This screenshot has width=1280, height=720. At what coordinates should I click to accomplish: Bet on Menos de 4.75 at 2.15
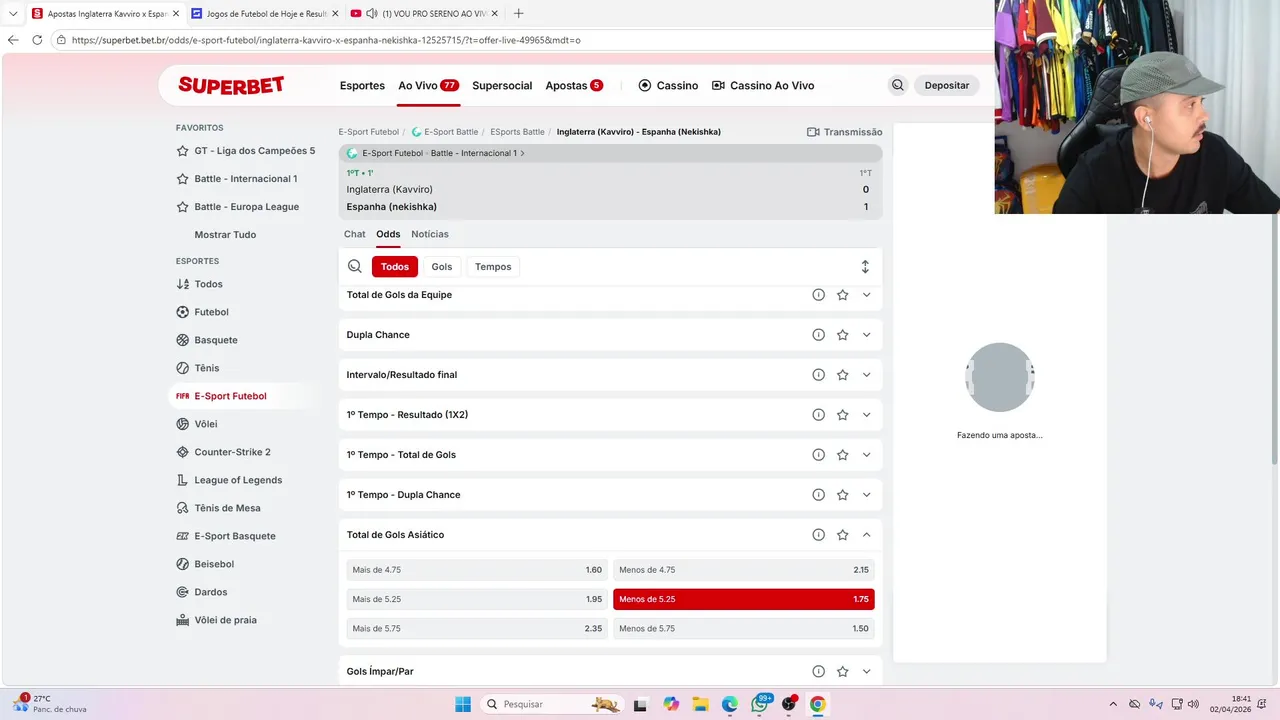(x=744, y=570)
